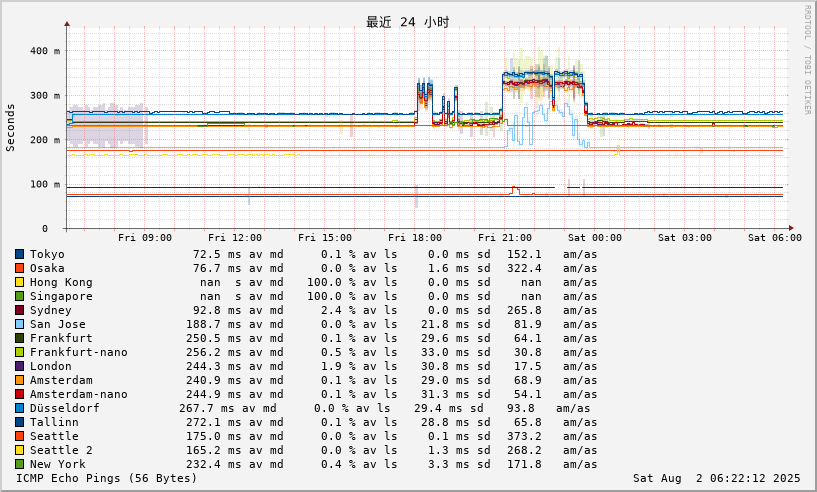Click the Sat Aug 2 06:22:12 2025 timestamp
This screenshot has width=817, height=492.
click(716, 478)
